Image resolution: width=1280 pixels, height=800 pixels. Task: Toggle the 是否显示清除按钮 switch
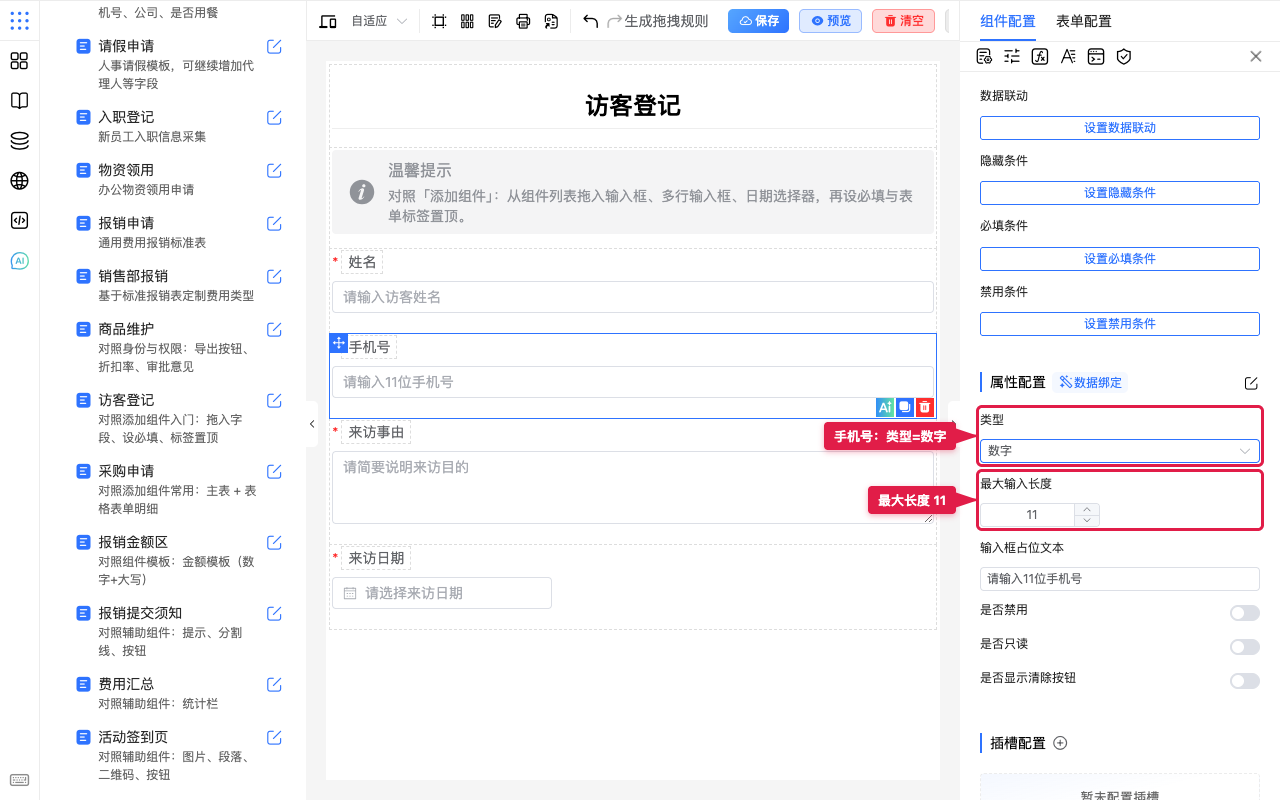coord(1245,681)
